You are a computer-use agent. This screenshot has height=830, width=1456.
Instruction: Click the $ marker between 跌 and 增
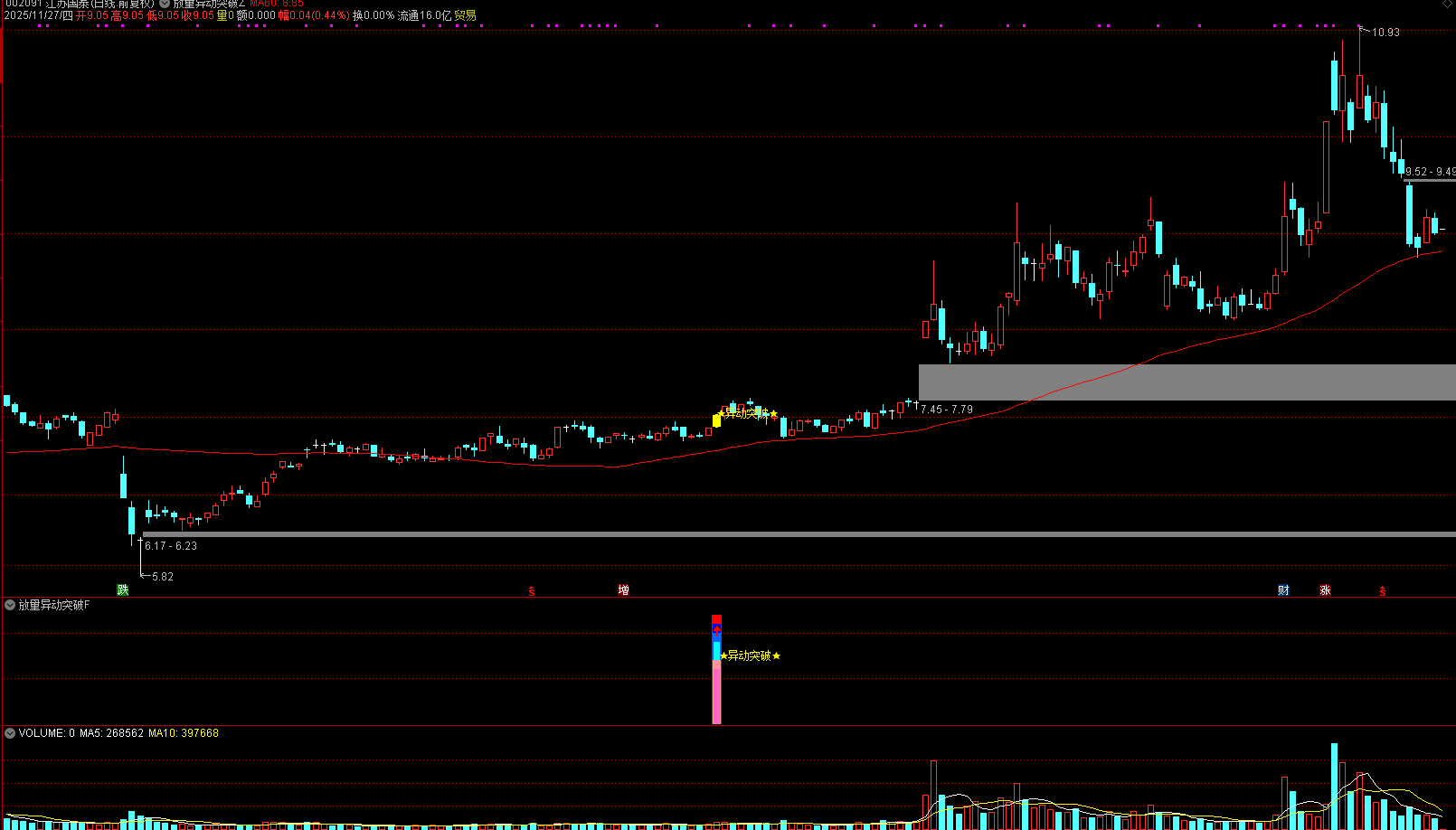(x=532, y=591)
